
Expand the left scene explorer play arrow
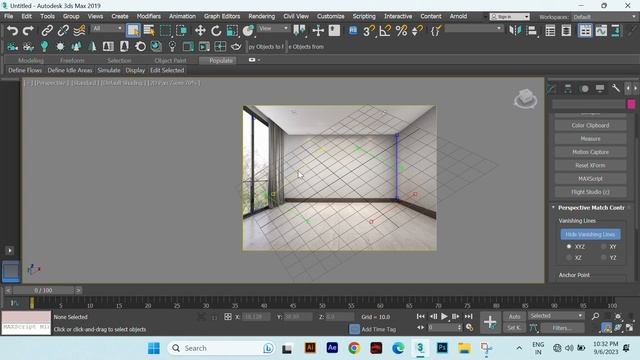pyautogui.click(x=9, y=250)
